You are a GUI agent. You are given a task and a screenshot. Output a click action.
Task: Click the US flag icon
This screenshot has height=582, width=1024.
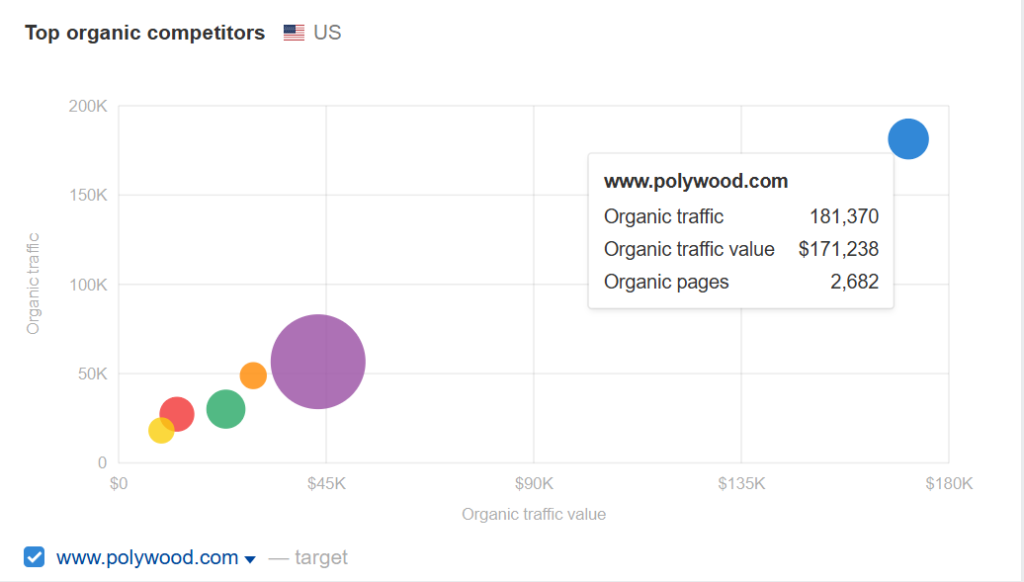294,33
